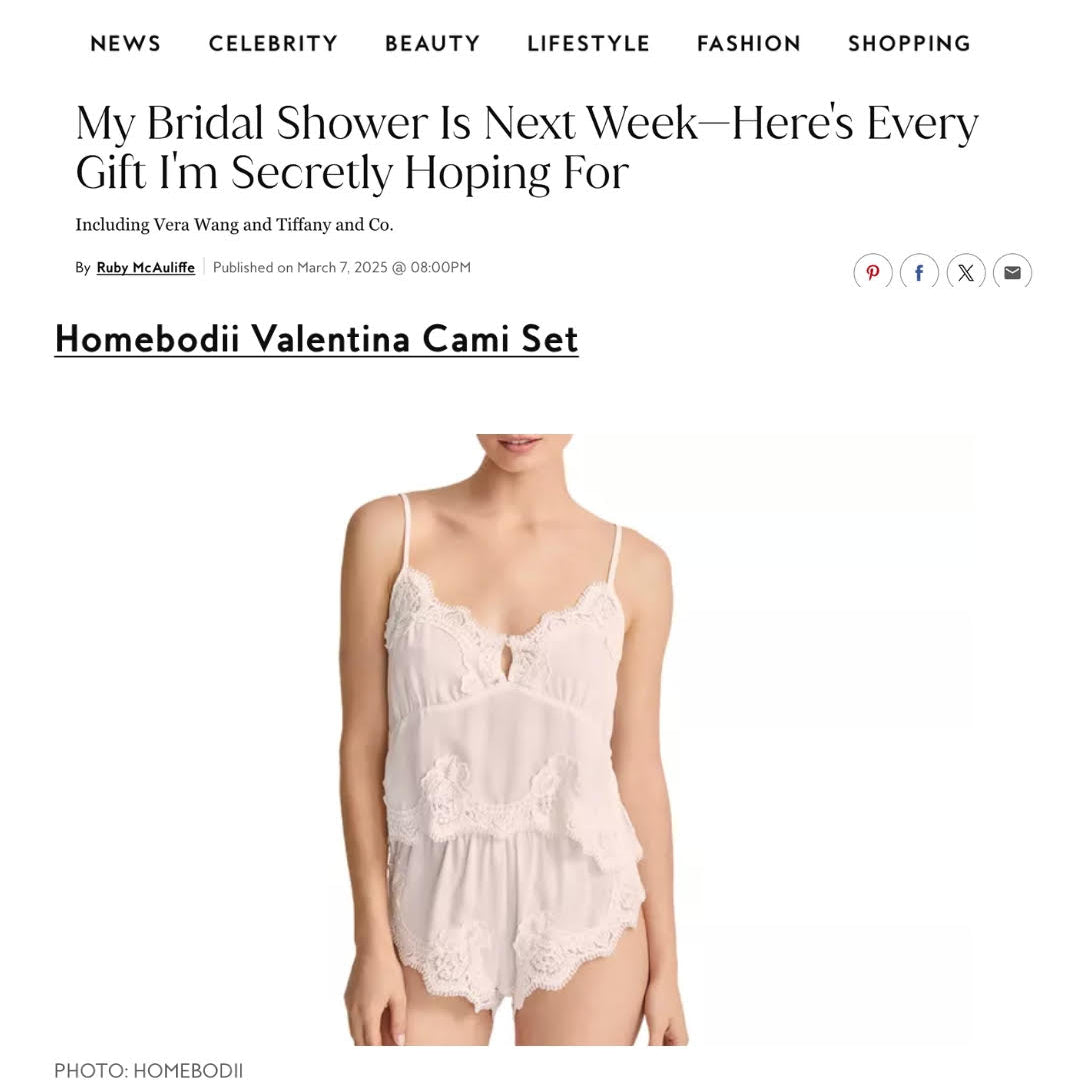
Task: Post the article to X
Action: coord(966,271)
